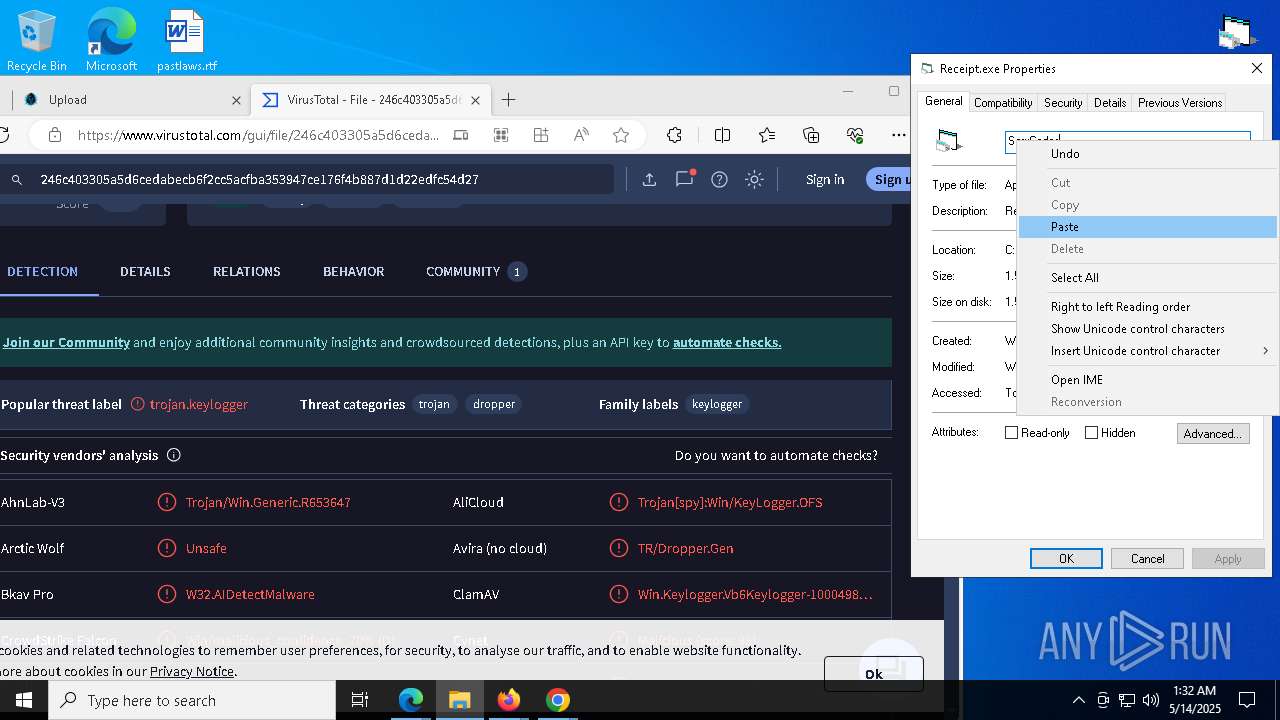1280x720 pixels.
Task: Close the VirusTotal tab
Action: (475, 100)
